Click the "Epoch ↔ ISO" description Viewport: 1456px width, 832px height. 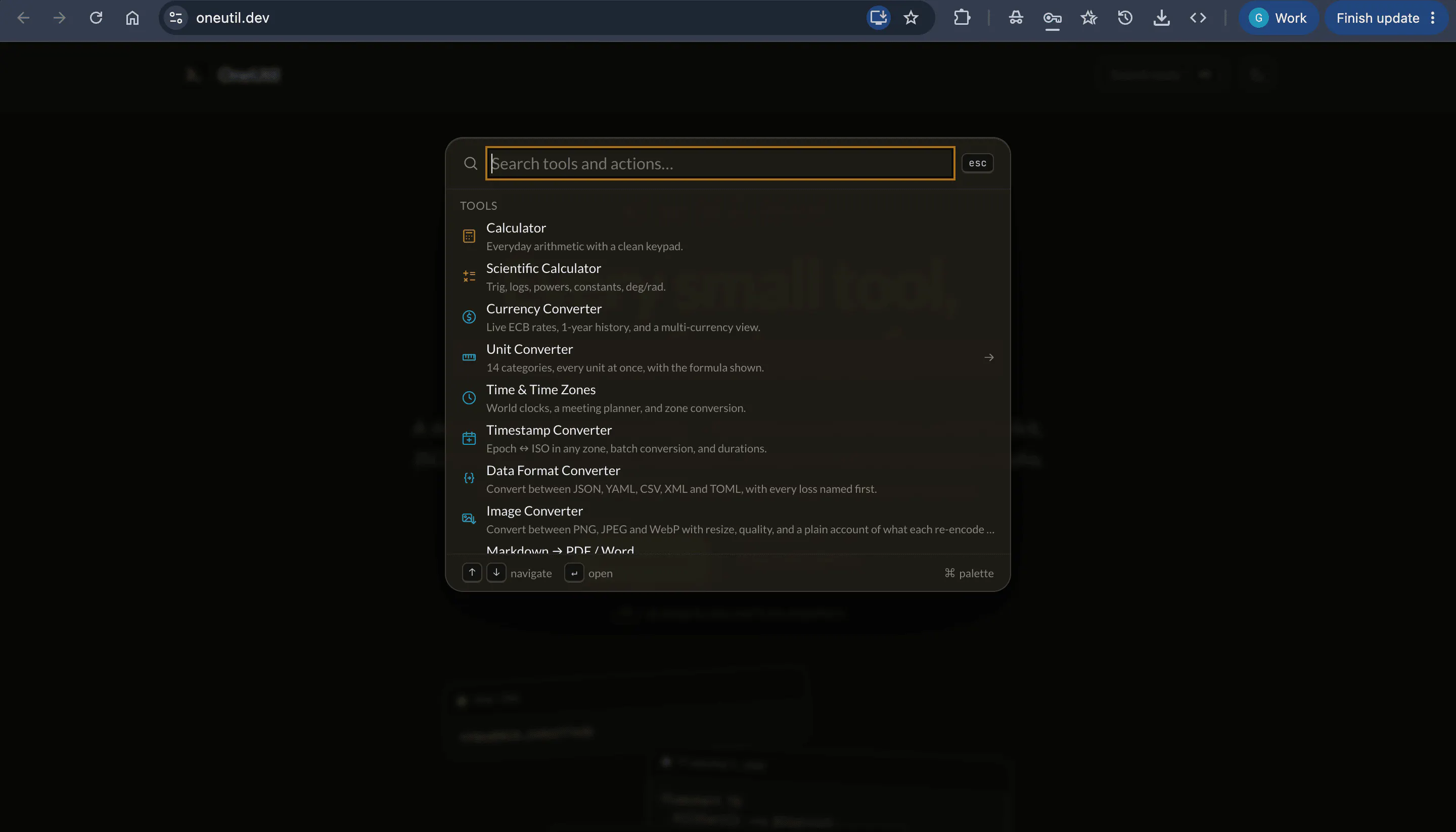pyautogui.click(x=626, y=448)
